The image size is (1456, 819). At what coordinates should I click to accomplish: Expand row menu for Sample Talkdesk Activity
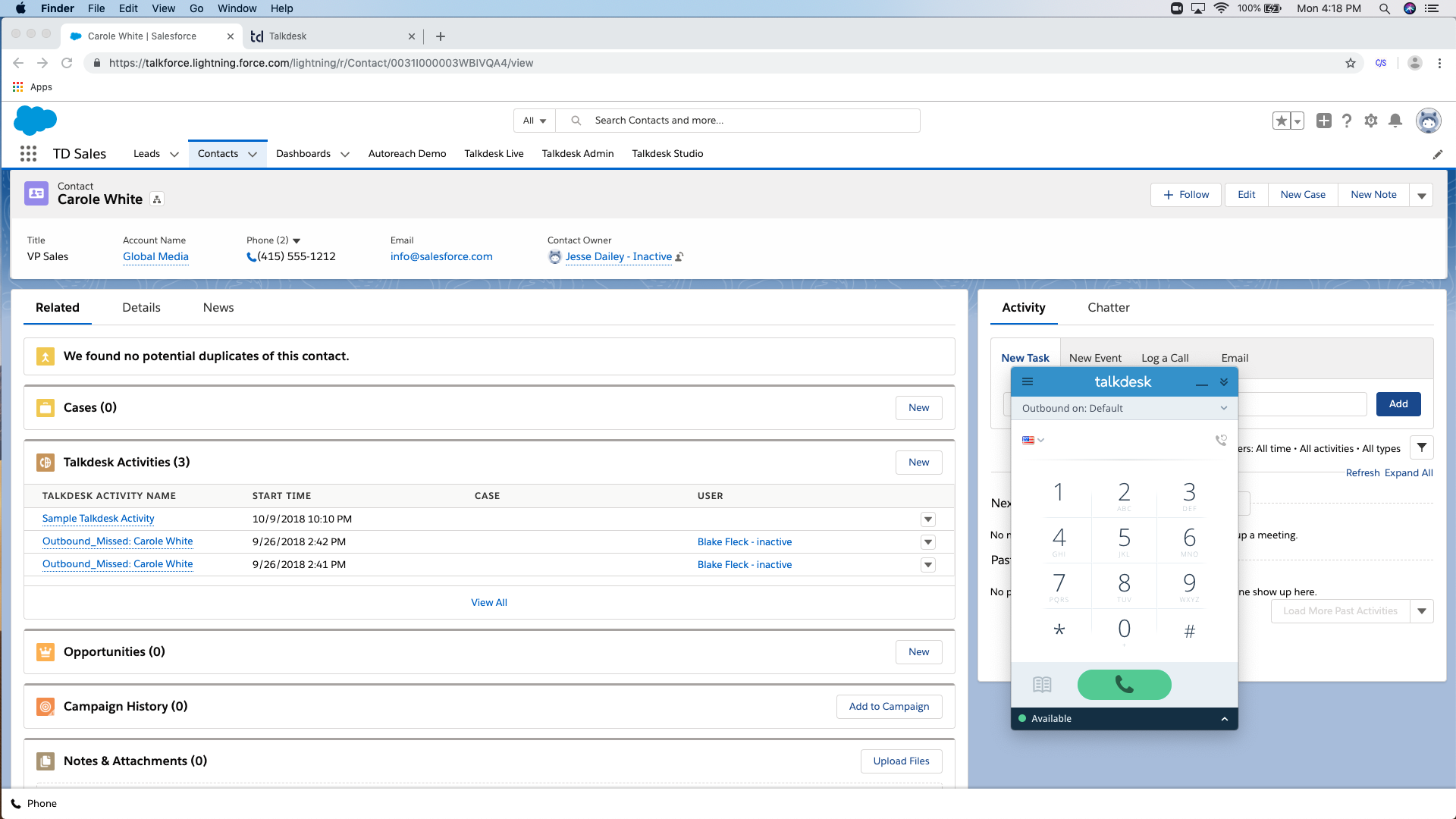927,519
